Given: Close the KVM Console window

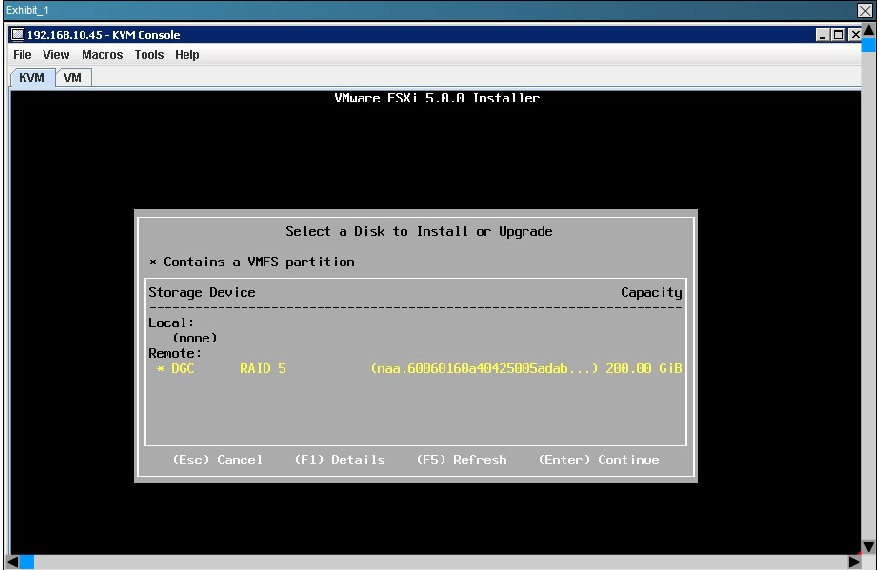Looking at the screenshot, I should [x=854, y=35].
